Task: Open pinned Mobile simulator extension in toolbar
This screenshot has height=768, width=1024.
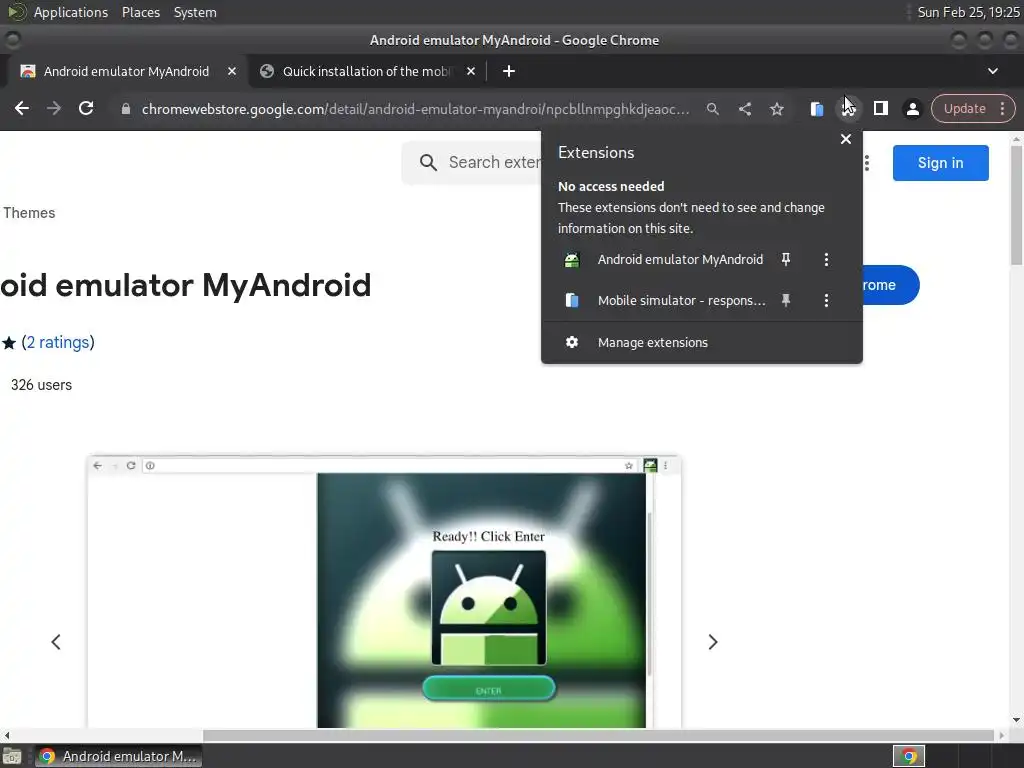Action: (816, 109)
